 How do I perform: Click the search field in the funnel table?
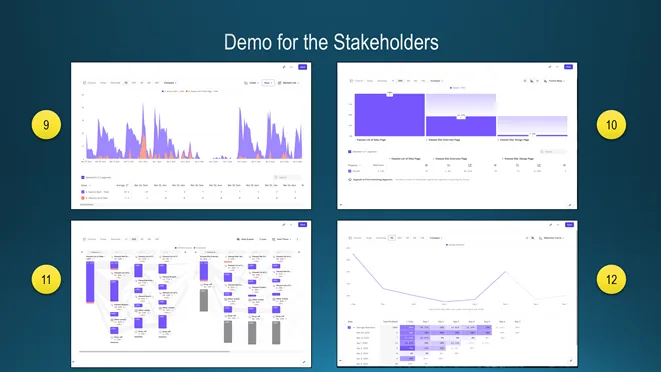(x=553, y=151)
